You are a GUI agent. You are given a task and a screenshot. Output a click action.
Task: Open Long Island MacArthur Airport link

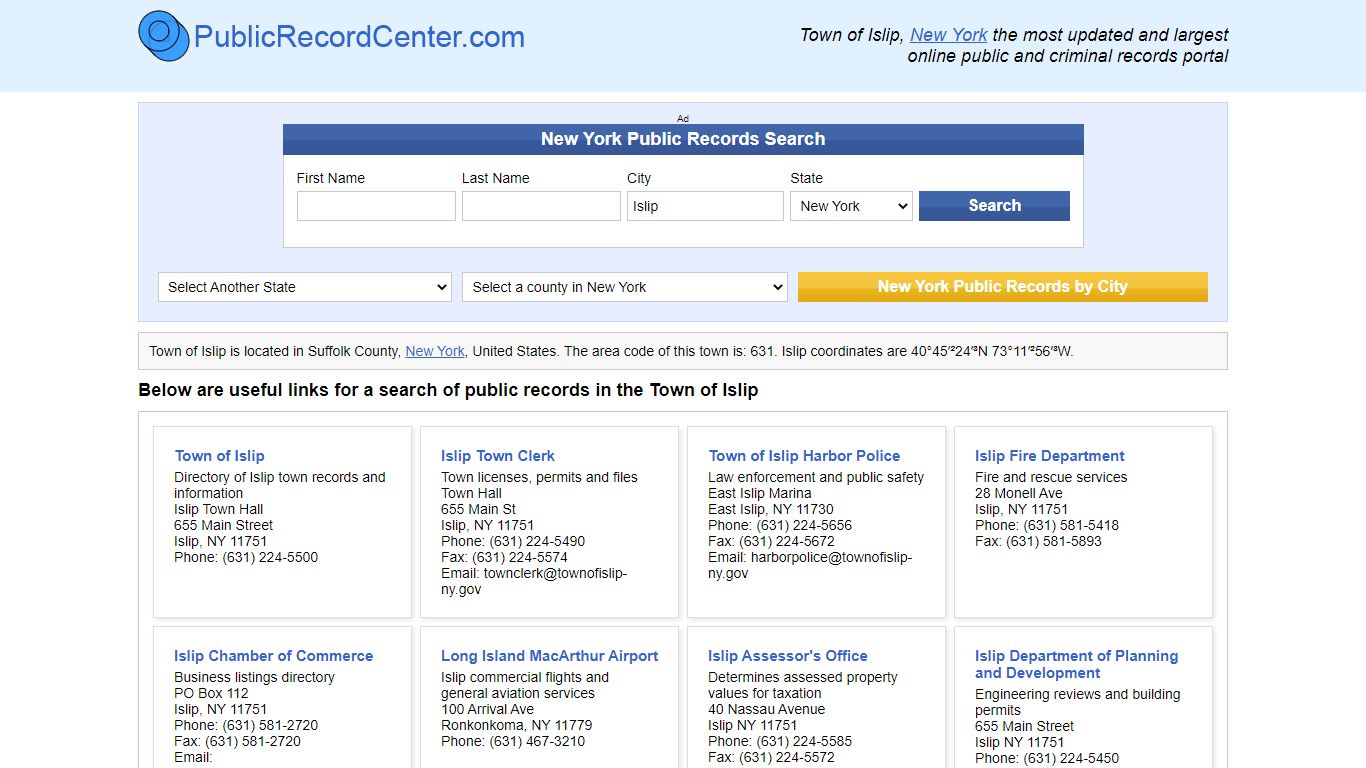550,656
